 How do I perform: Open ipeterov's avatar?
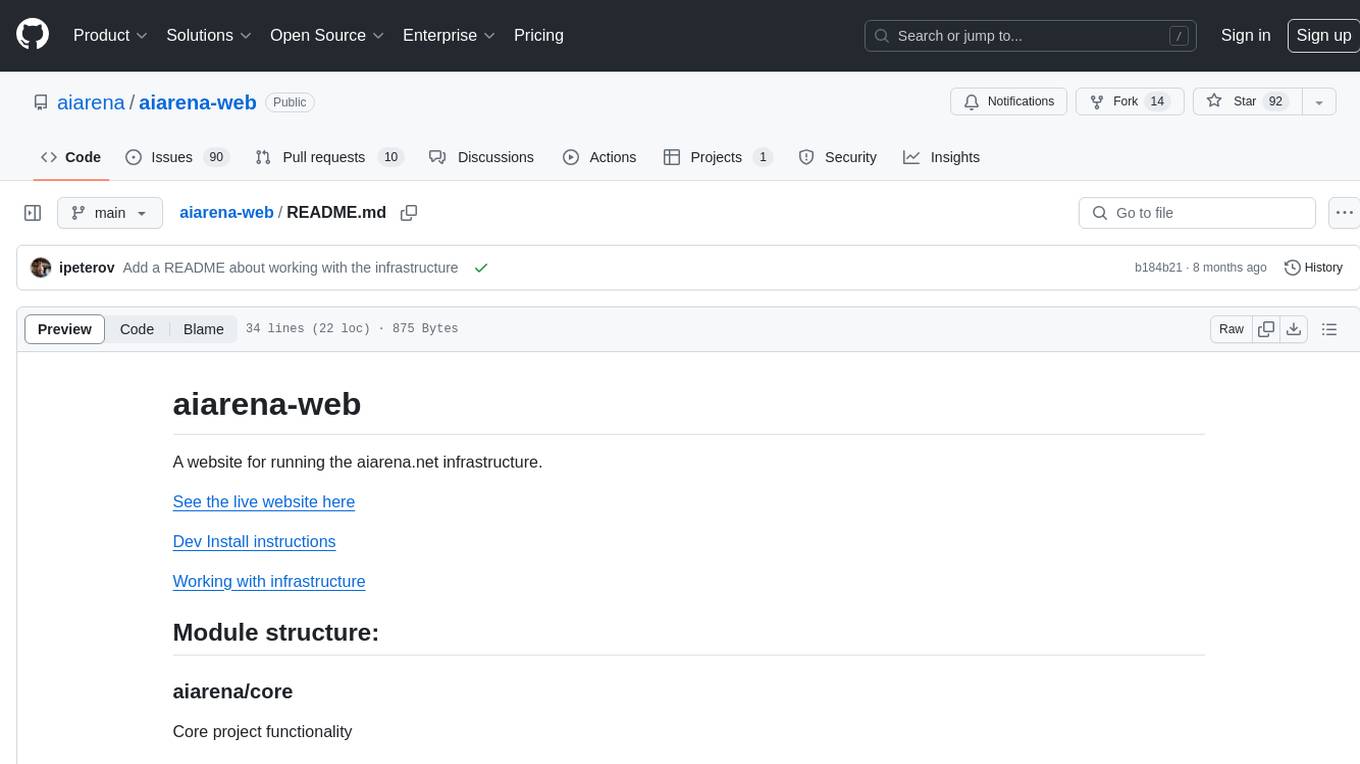(x=41, y=268)
